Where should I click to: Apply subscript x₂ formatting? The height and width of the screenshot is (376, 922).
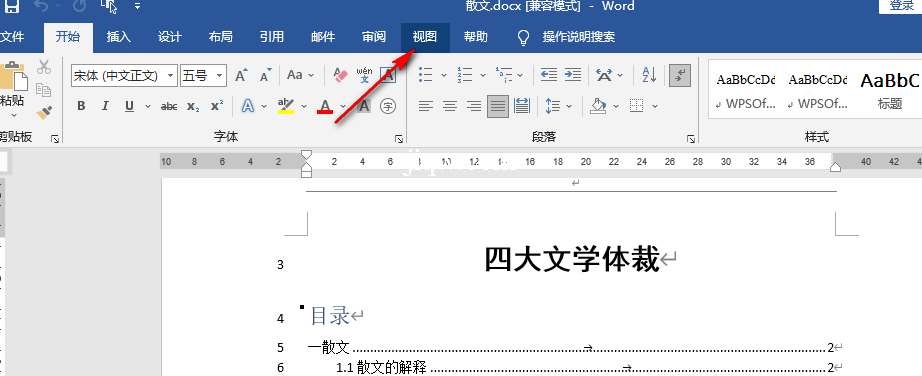pyautogui.click(x=193, y=107)
